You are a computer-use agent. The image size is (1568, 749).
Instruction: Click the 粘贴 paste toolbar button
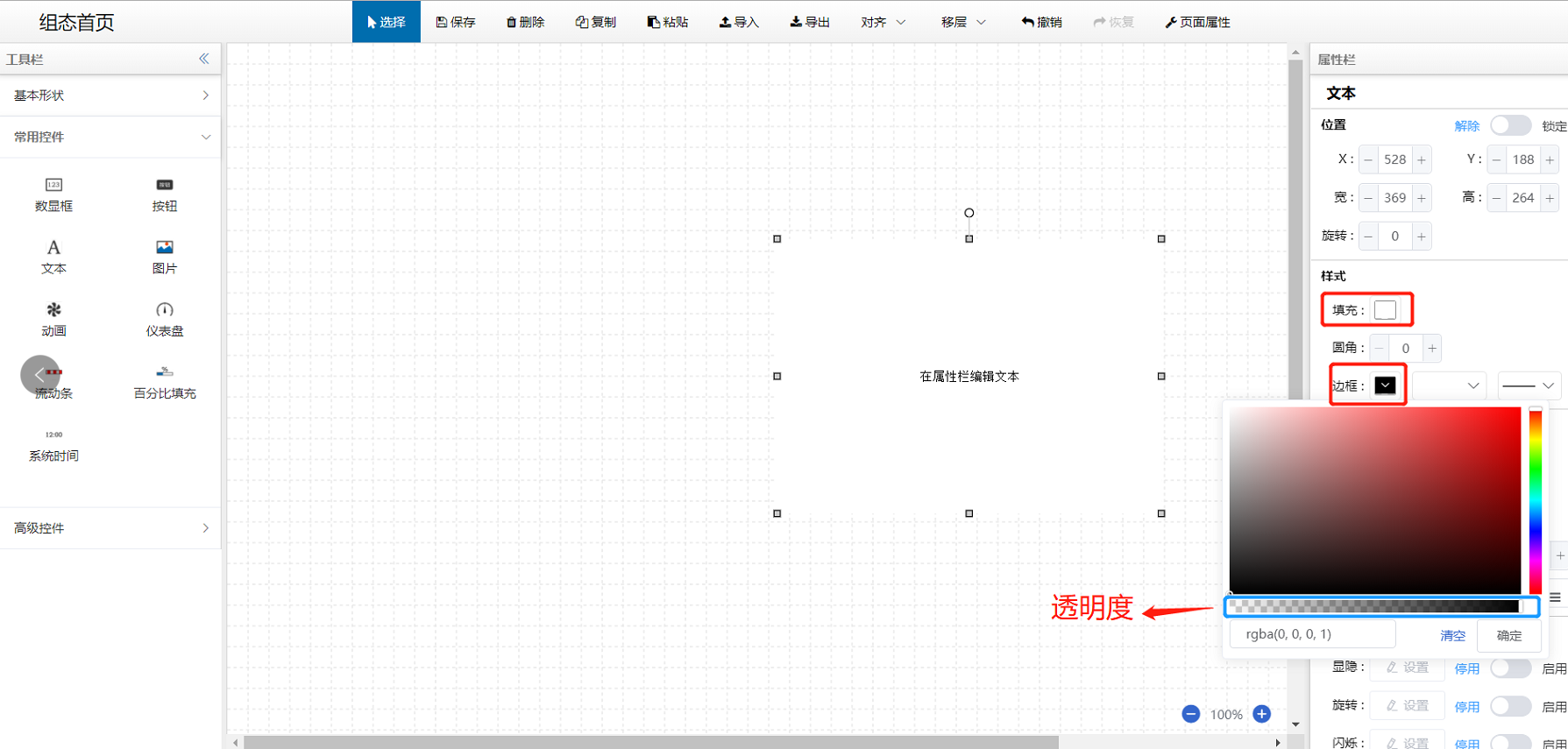(x=668, y=22)
